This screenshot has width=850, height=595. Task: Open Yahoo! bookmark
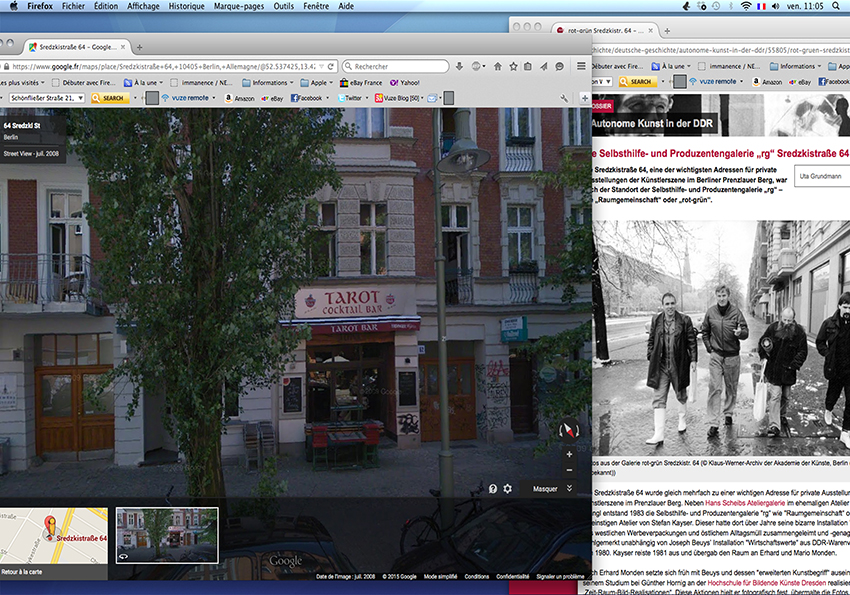click(x=404, y=83)
